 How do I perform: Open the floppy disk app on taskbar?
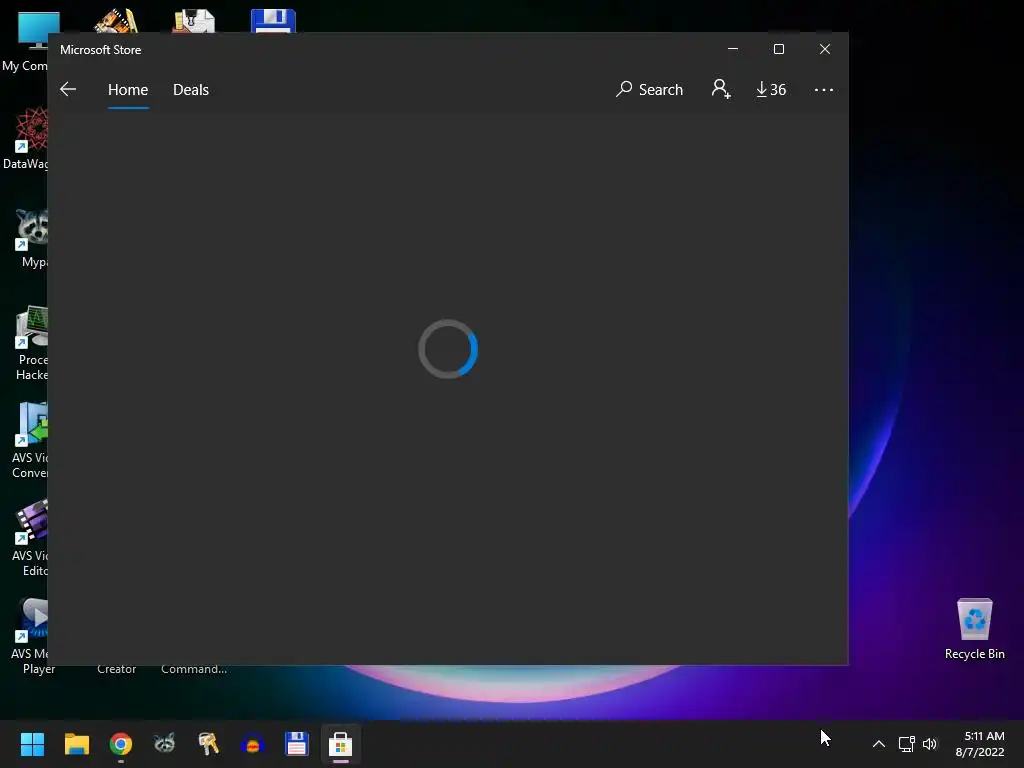pos(296,744)
